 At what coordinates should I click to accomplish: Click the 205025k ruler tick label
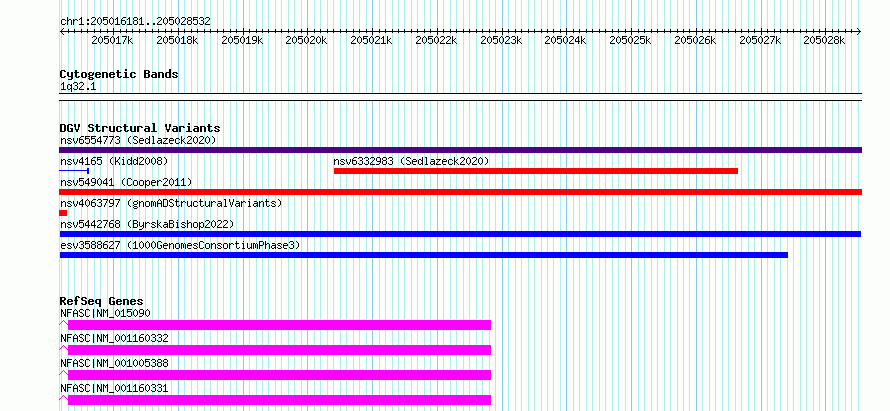[630, 40]
